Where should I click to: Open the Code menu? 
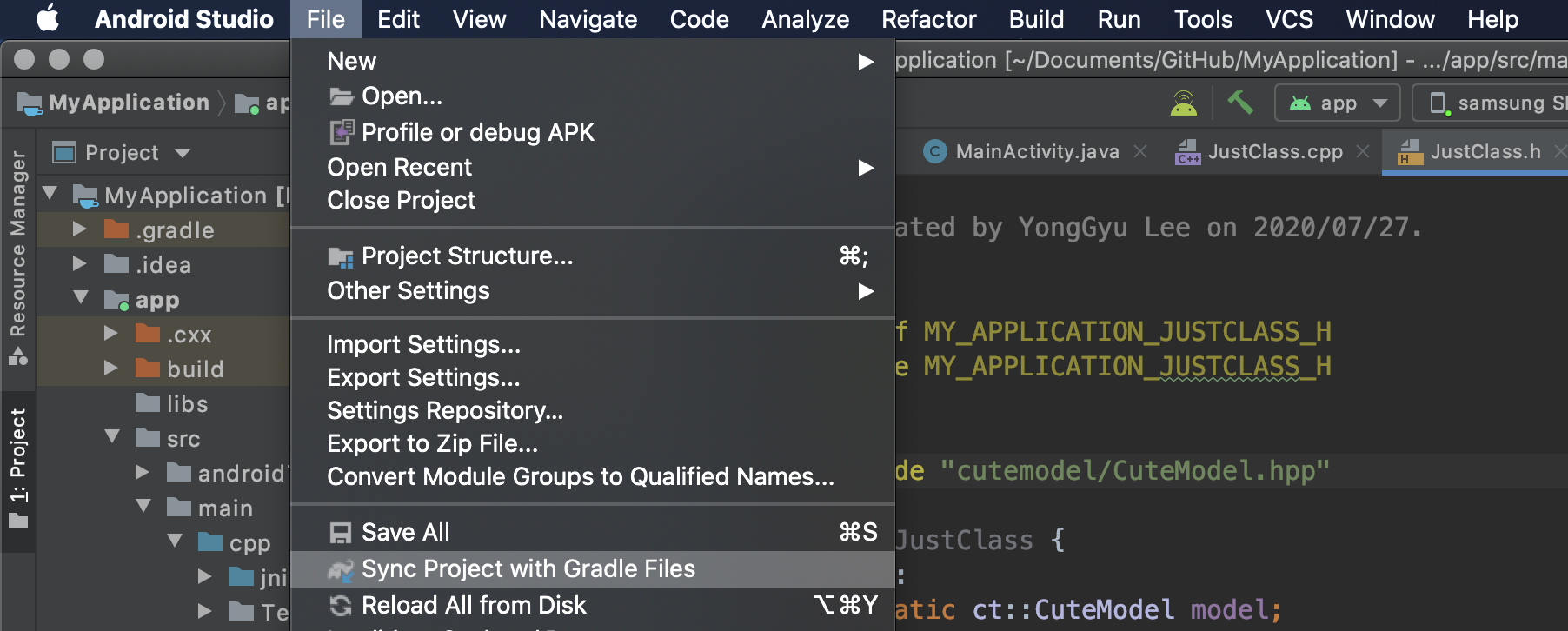(x=699, y=19)
